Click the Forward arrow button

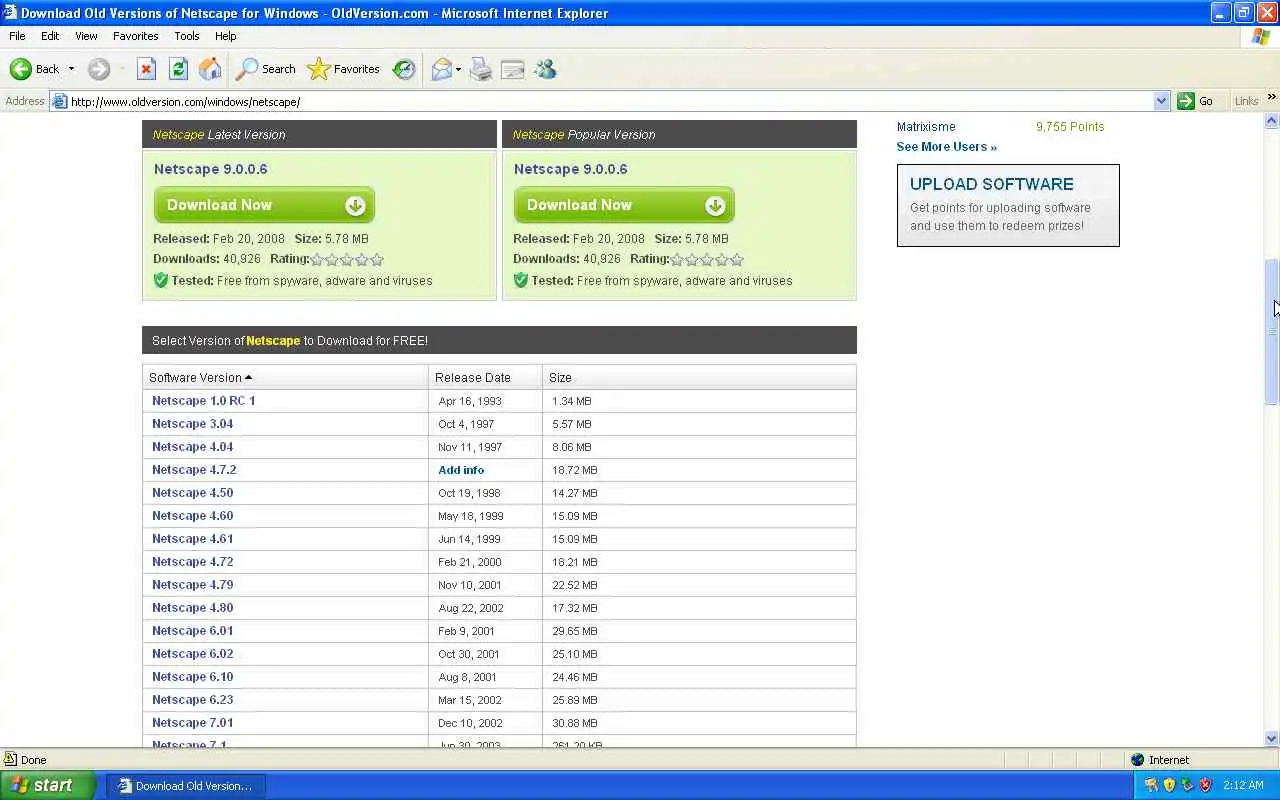coord(98,69)
